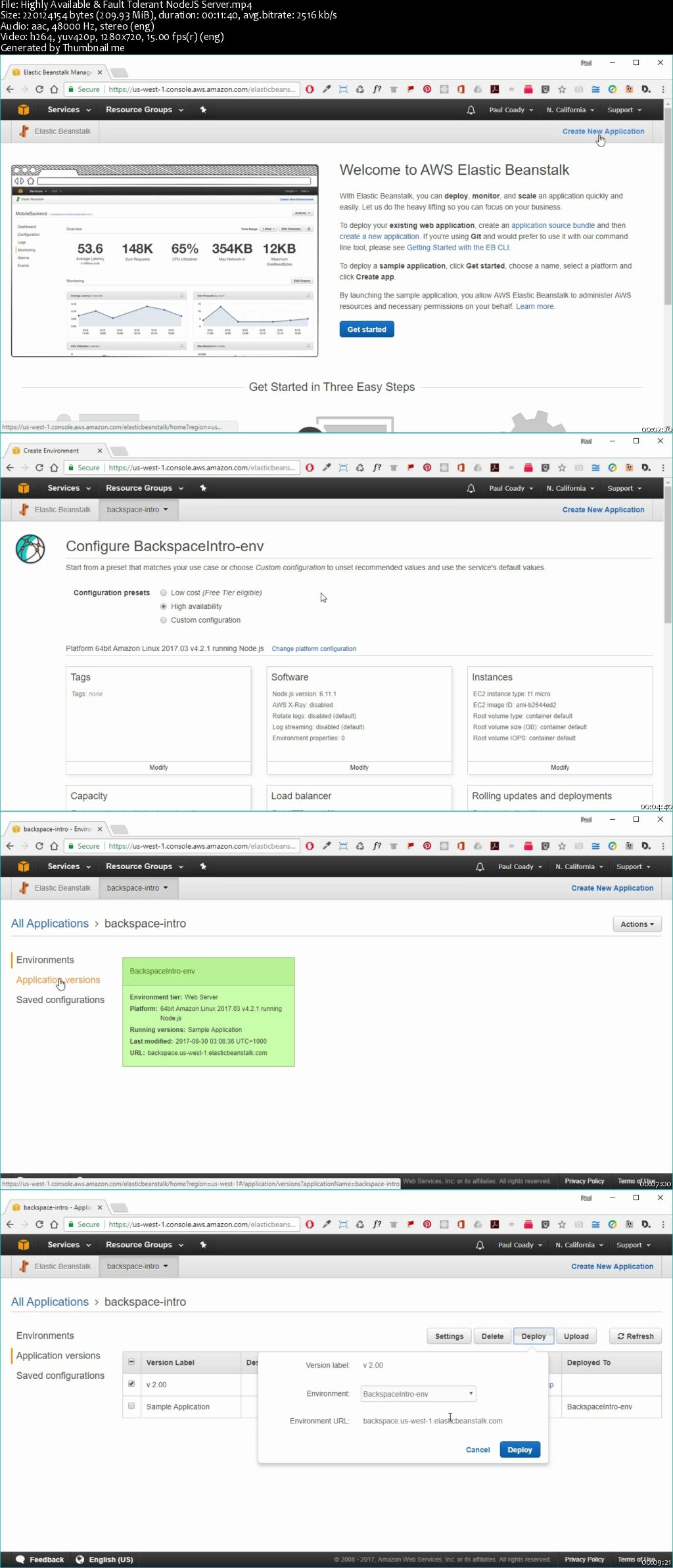Open Saved configurations in the Application versions page sidebar

(x=60, y=1376)
